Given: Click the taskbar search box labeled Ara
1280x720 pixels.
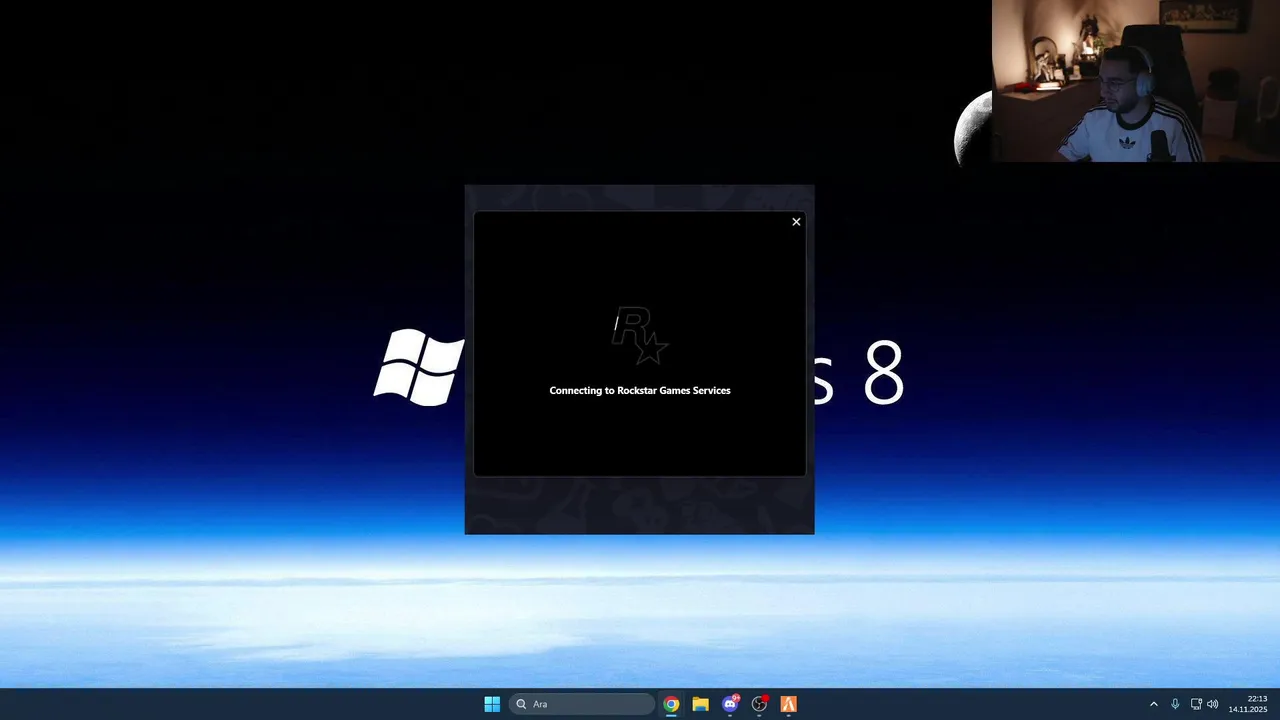Looking at the screenshot, I should pos(581,704).
